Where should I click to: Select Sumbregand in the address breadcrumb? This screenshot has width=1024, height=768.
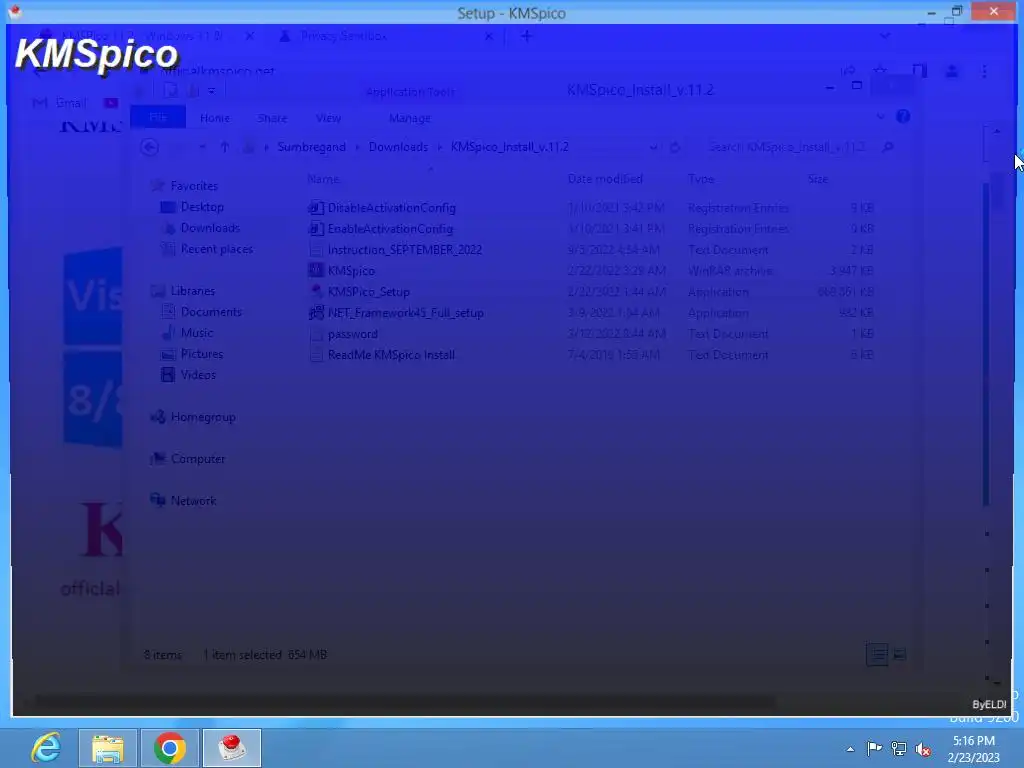pos(312,147)
